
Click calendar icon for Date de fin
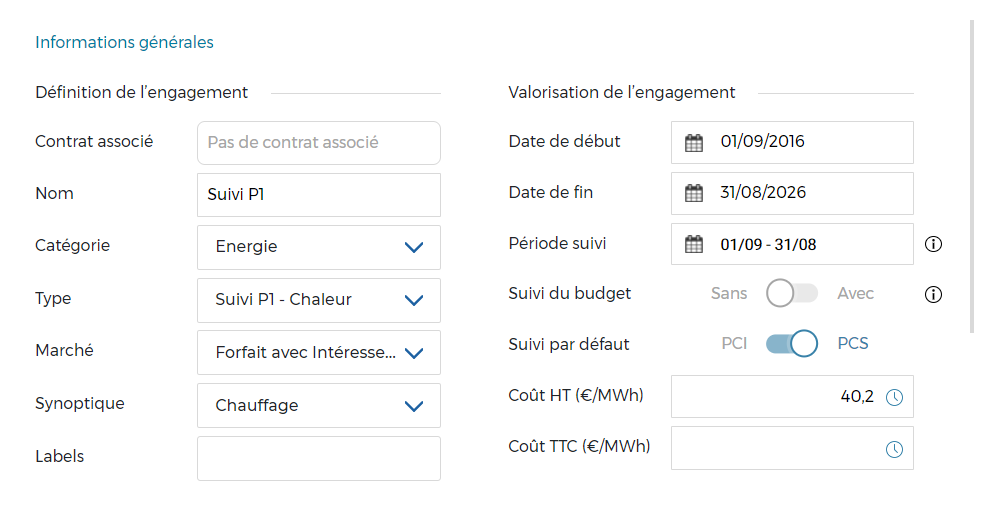pos(694,194)
